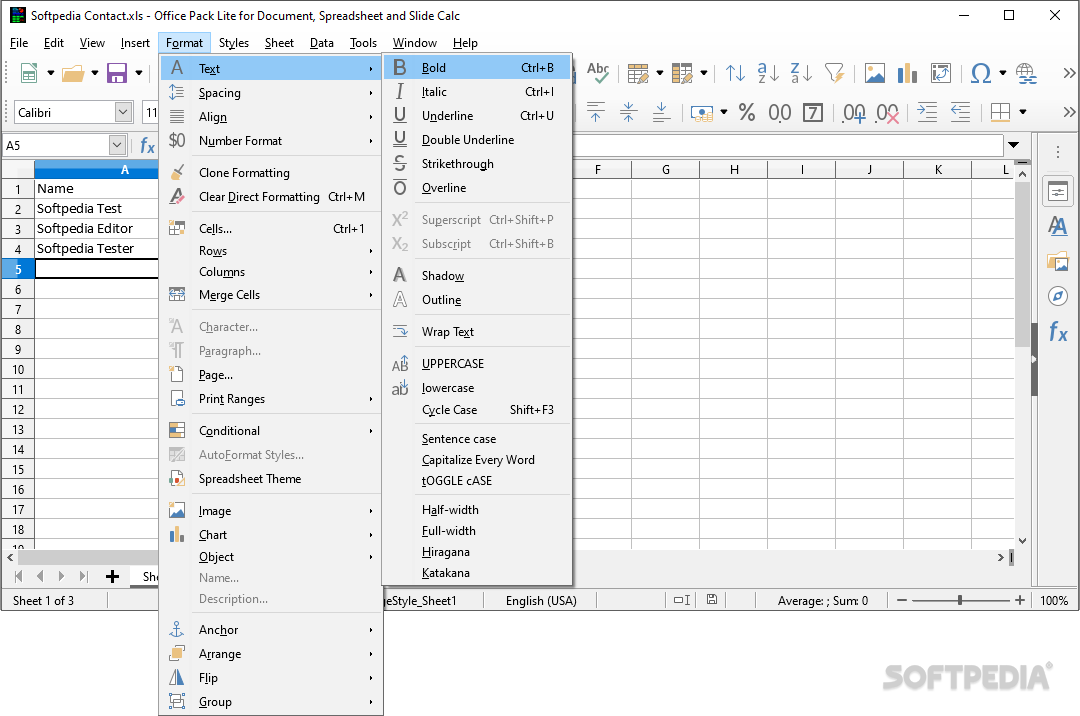Choose Clear Direct Formatting menu entry
Screen dimensions: 1080x716
[x=271, y=196]
